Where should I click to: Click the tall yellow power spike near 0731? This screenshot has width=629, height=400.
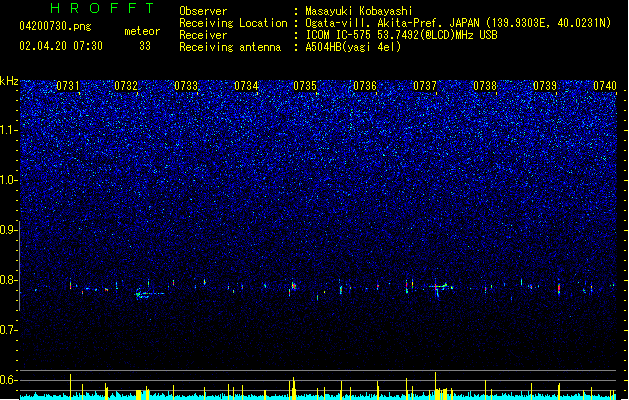(x=71, y=387)
